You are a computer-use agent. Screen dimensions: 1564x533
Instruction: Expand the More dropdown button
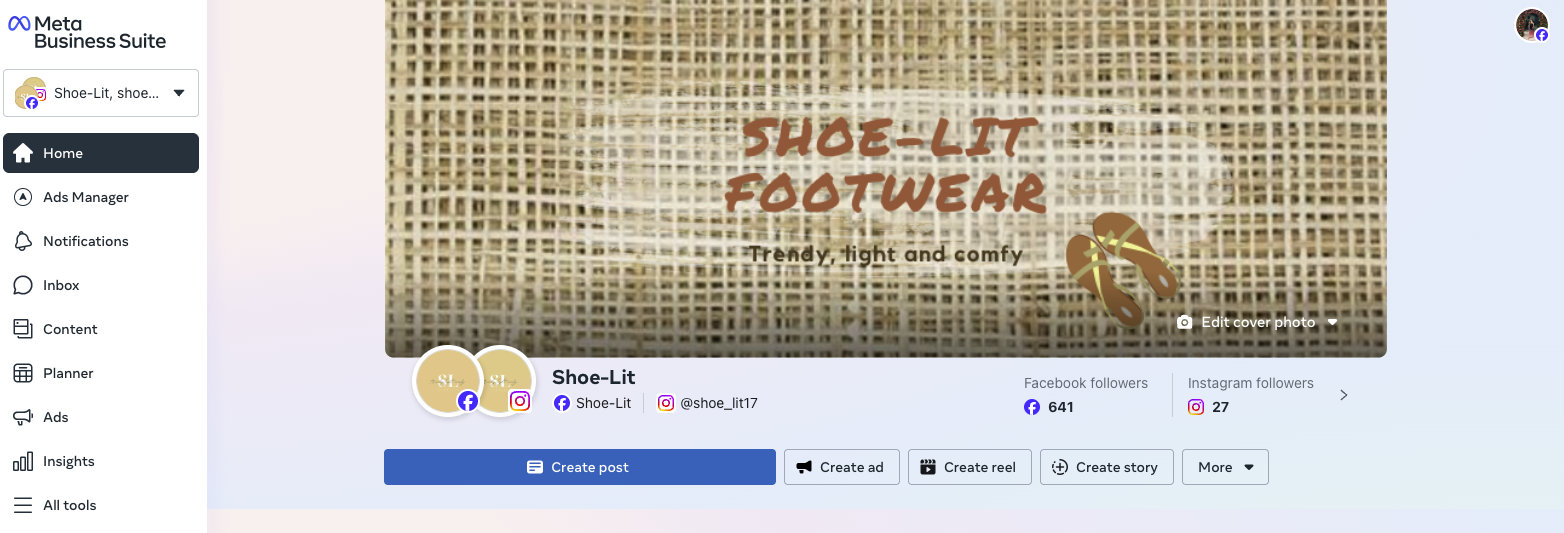[1225, 467]
